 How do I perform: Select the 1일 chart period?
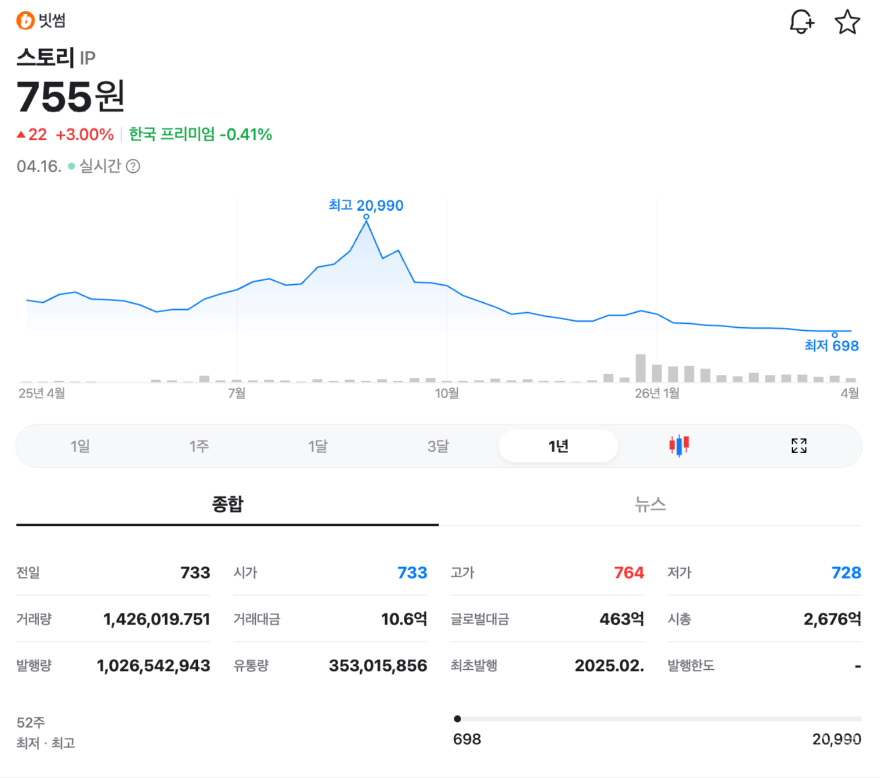(80, 446)
